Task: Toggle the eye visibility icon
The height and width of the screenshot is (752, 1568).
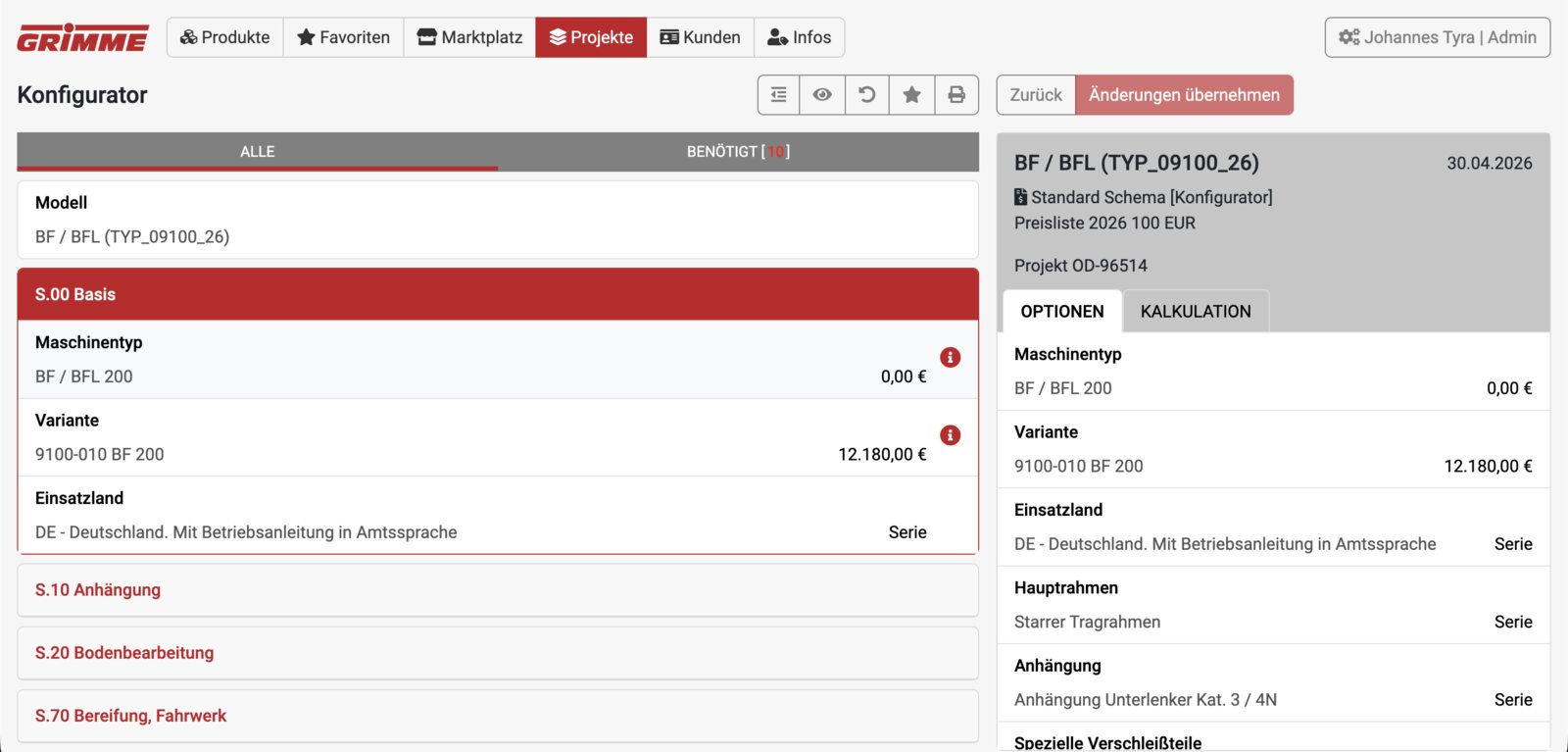Action: tap(823, 95)
